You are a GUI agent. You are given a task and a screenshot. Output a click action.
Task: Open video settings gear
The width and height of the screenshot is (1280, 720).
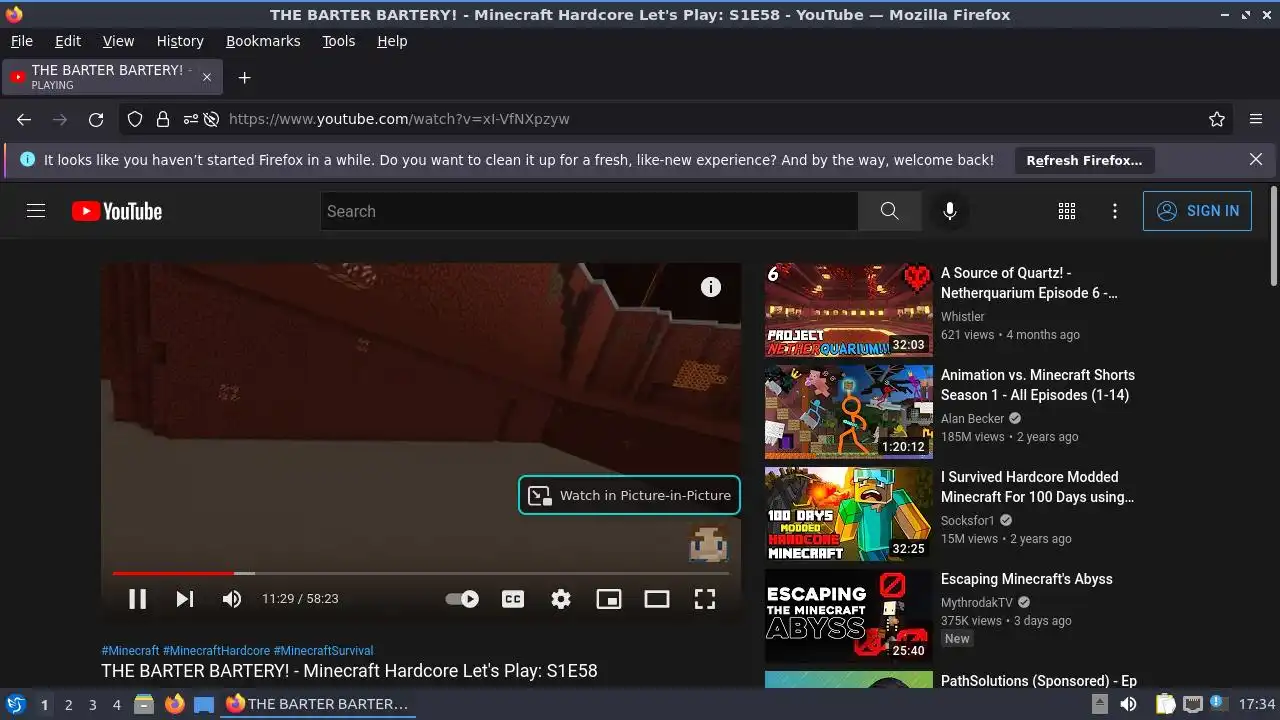point(561,599)
